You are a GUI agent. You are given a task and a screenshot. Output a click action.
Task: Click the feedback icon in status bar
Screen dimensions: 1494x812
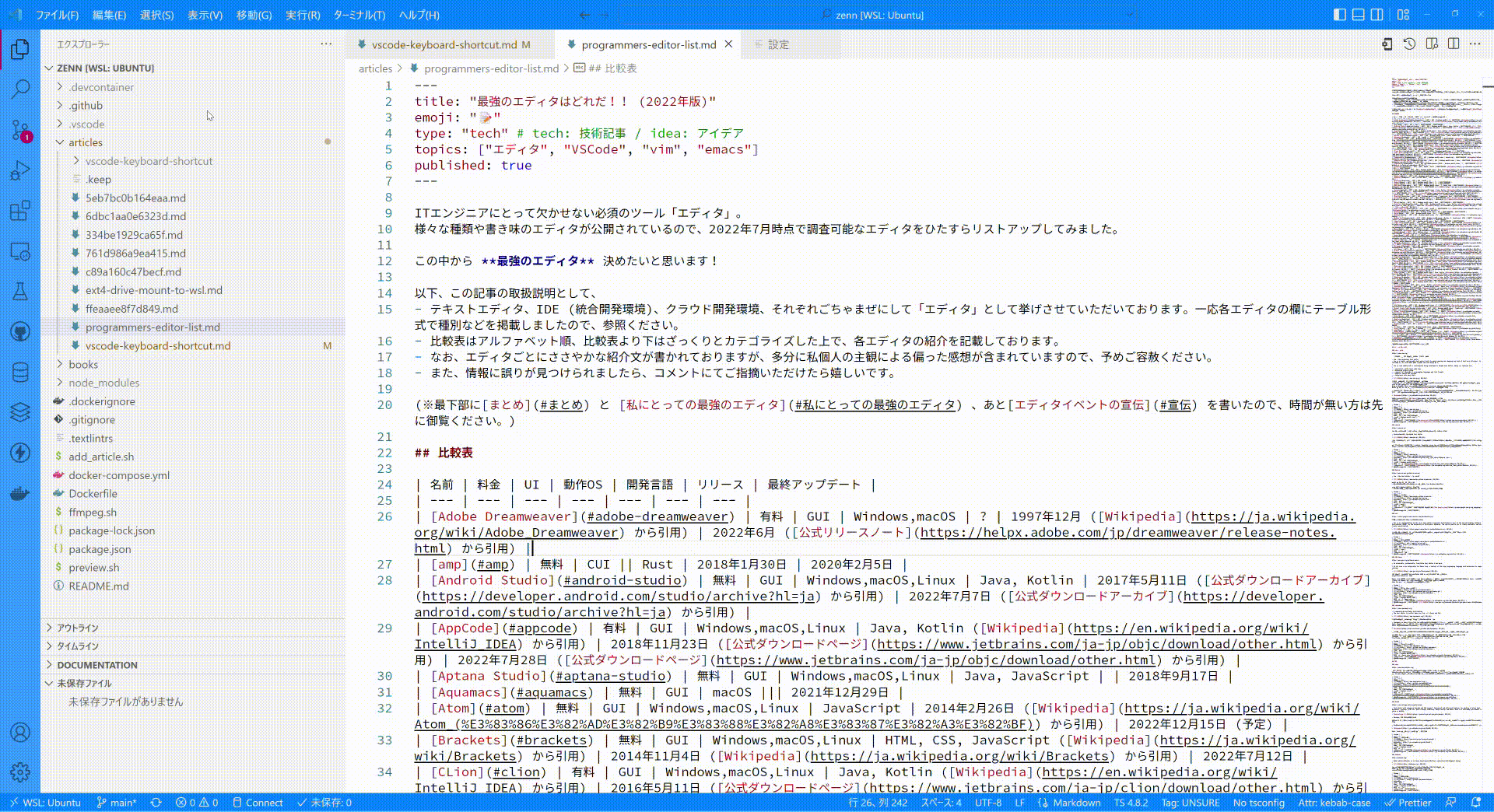(x=1450, y=803)
